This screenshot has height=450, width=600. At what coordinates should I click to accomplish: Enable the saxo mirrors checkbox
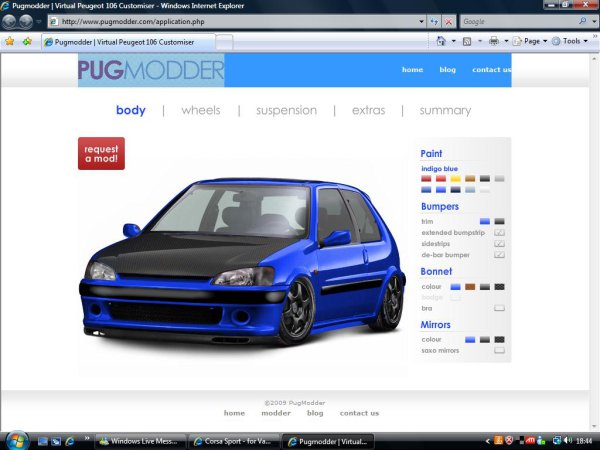[x=499, y=351]
